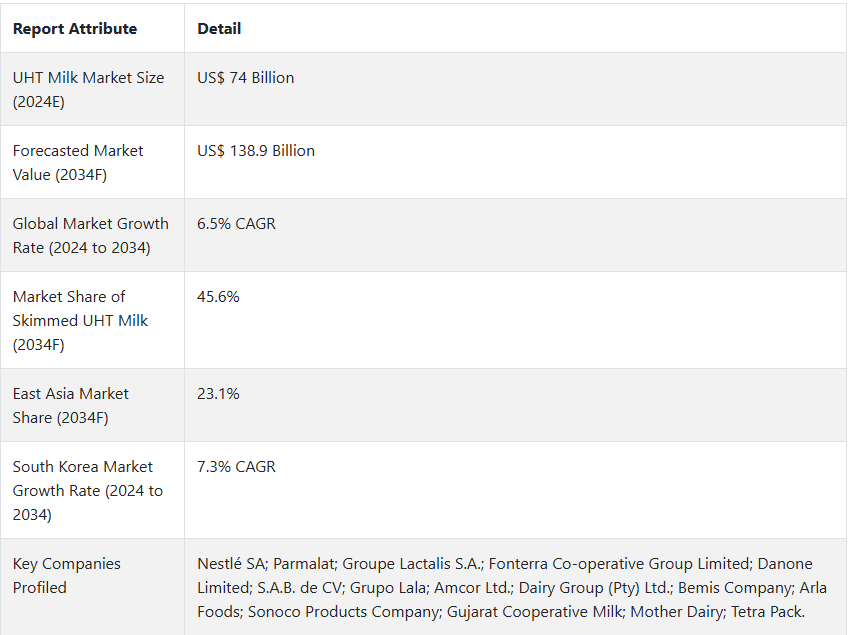Select the "Forecasted Market Value (2034F)" cell
This screenshot has width=849, height=635.
pyautogui.click(x=78, y=162)
